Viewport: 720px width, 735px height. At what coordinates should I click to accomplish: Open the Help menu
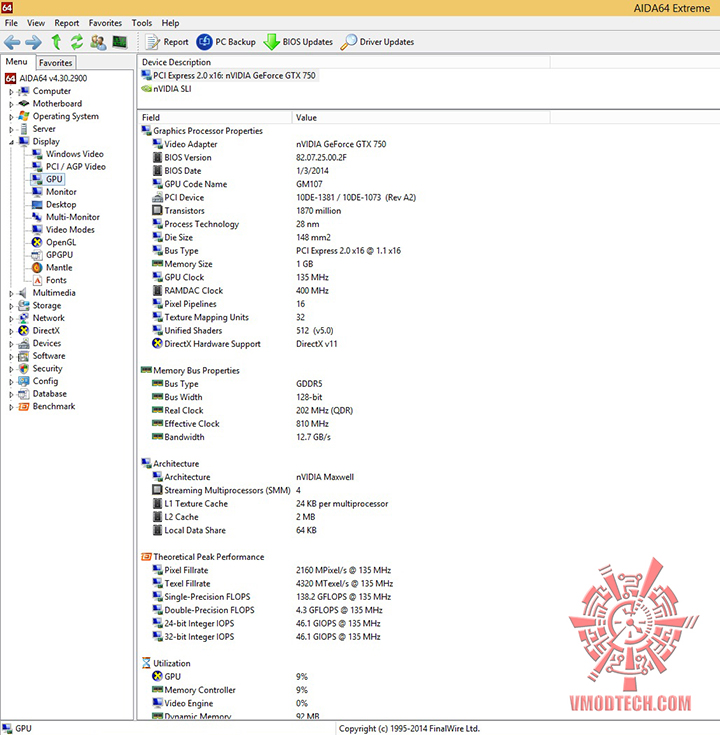(170, 23)
